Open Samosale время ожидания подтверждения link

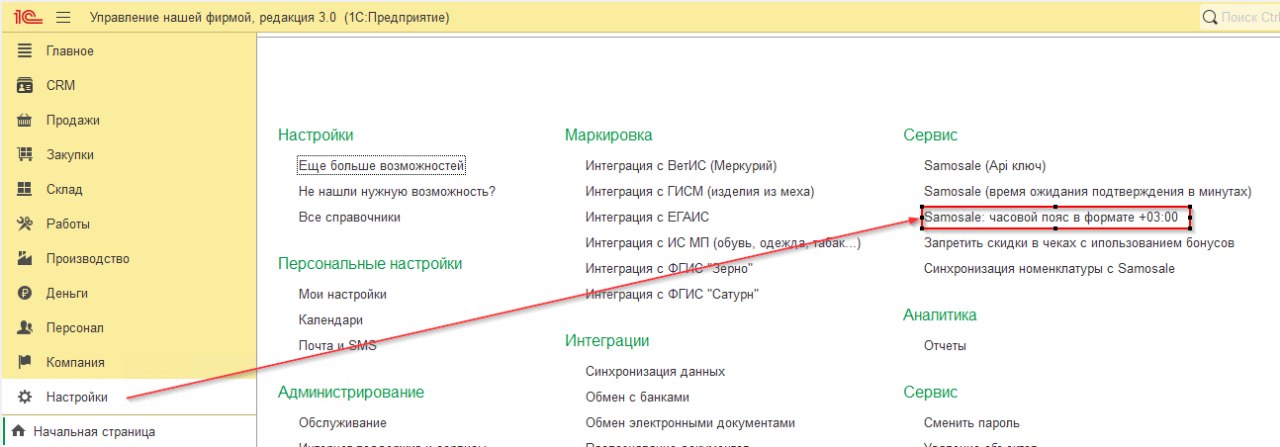click(x=1088, y=191)
